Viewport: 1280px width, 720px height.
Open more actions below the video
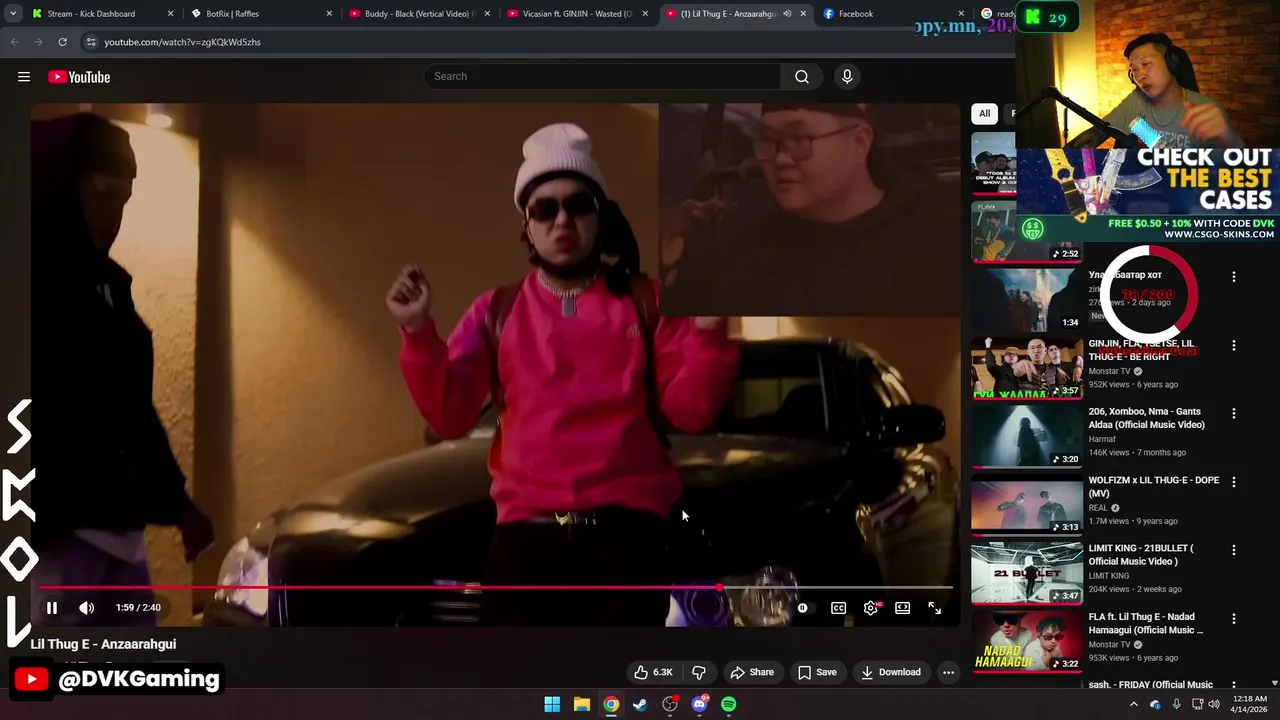(948, 672)
